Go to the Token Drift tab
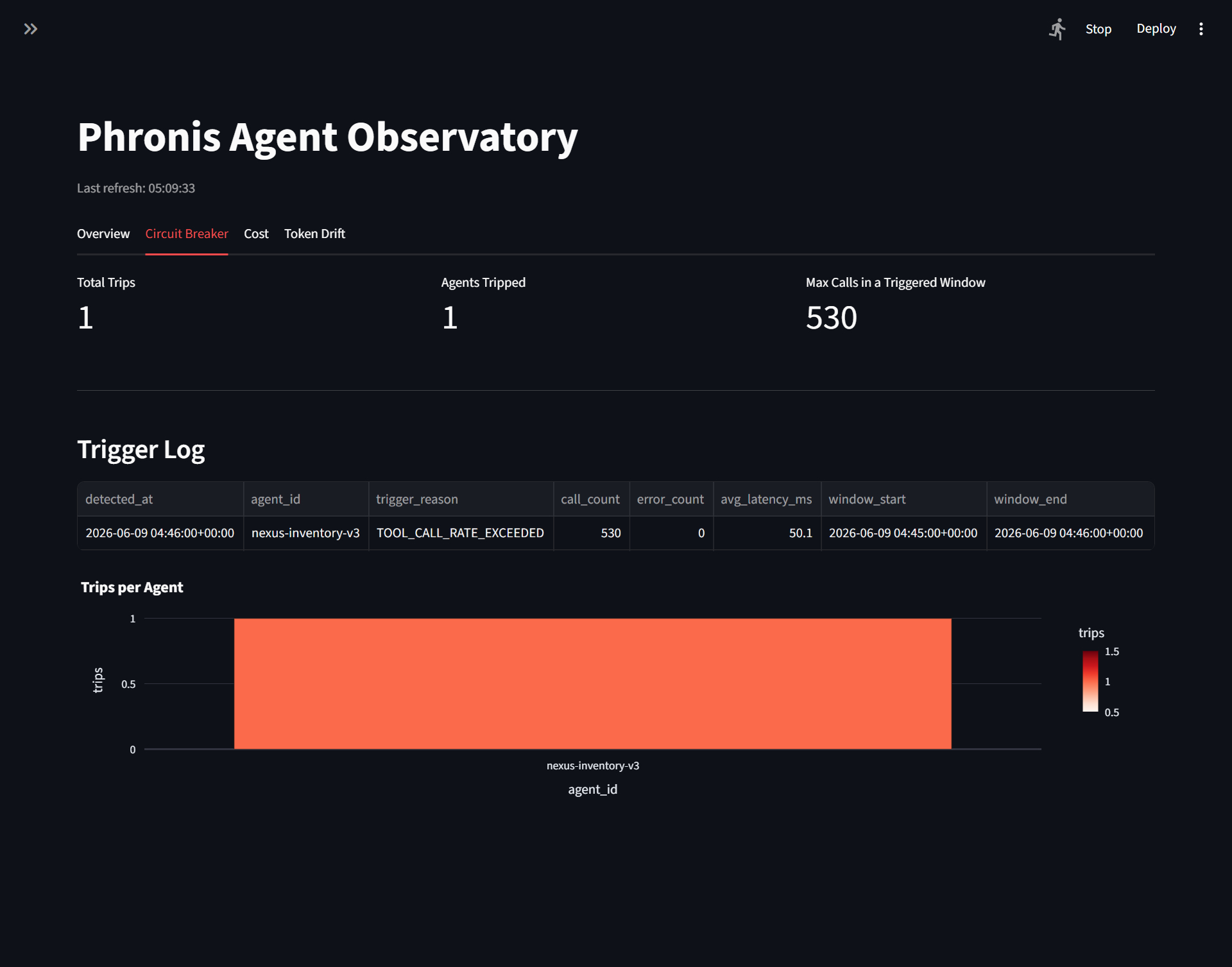The image size is (1232, 967). point(314,234)
